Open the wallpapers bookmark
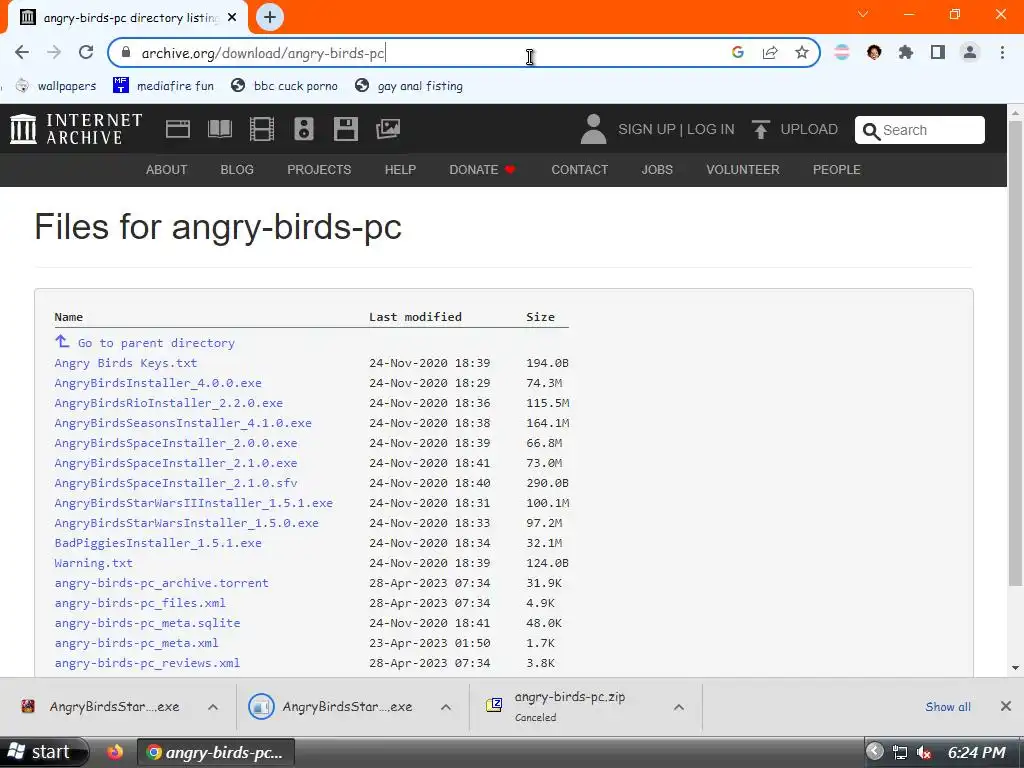Image resolution: width=1024 pixels, height=768 pixels. 56,86
